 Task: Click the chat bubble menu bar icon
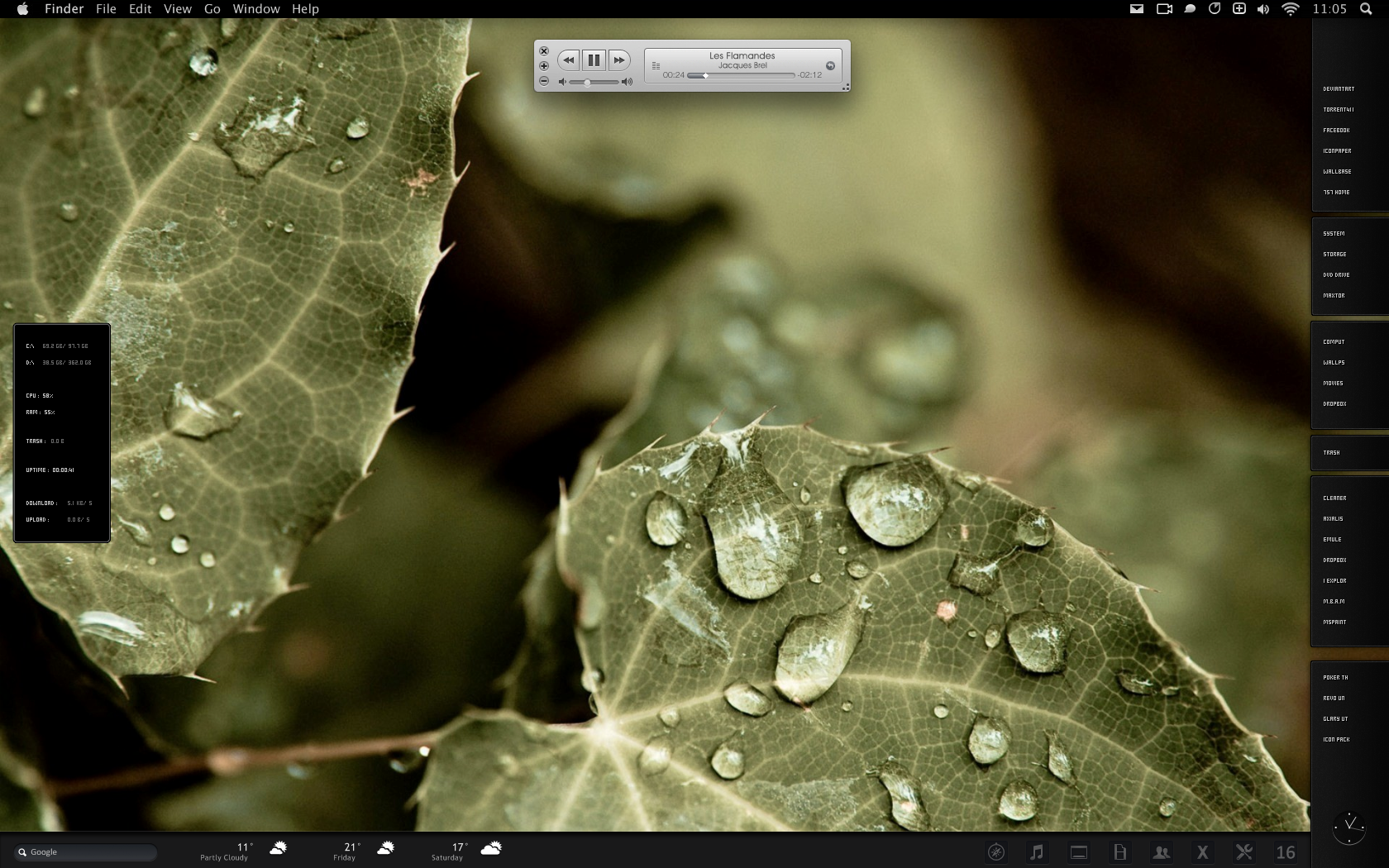1190,9
